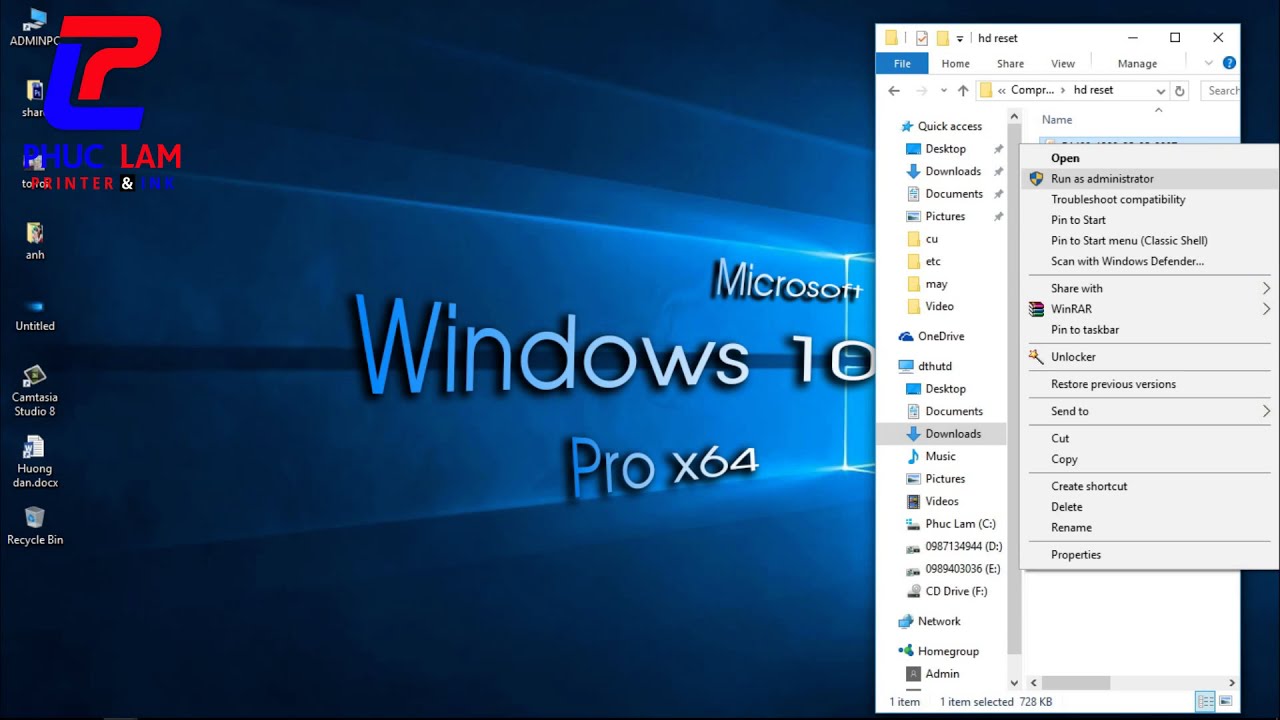Switch to the Home ribbon tab
This screenshot has width=1280, height=720.
click(956, 63)
